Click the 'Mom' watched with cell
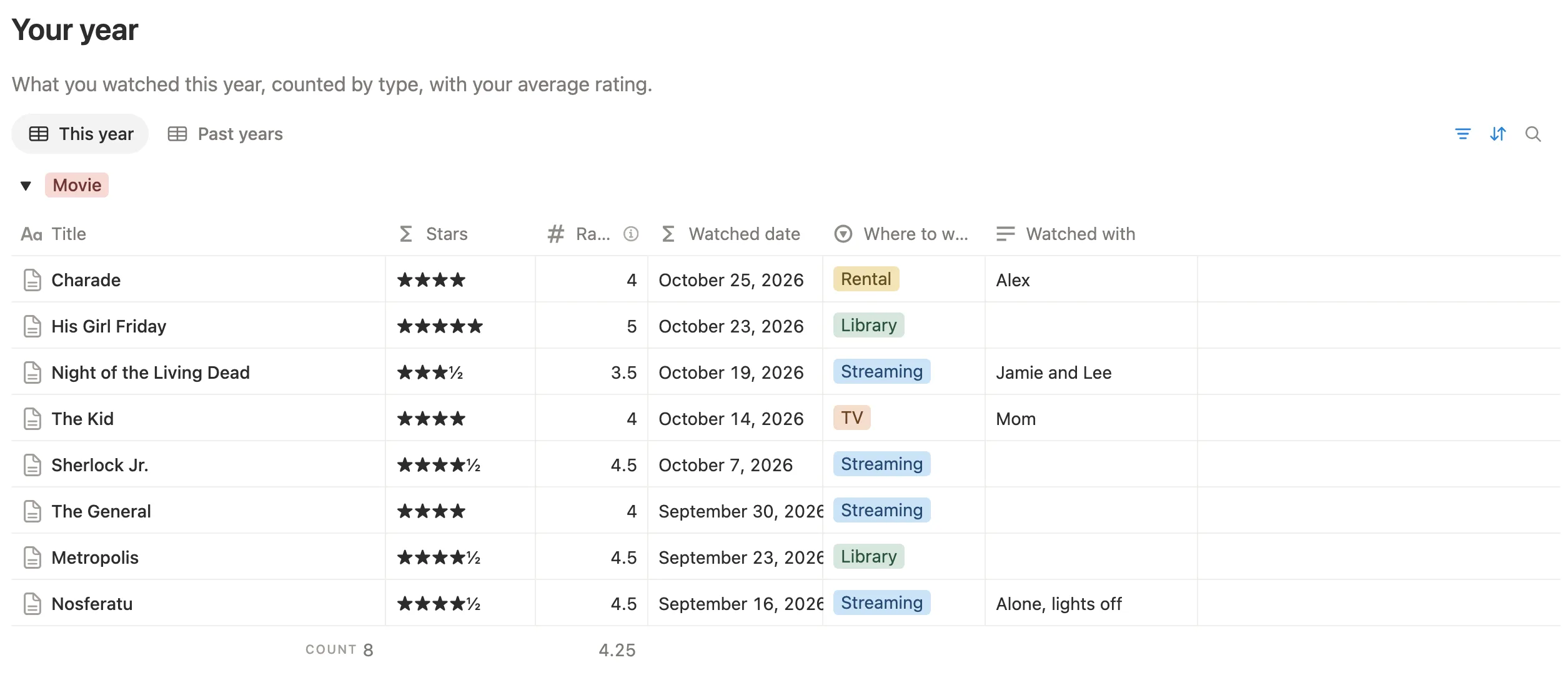 [x=1091, y=419]
